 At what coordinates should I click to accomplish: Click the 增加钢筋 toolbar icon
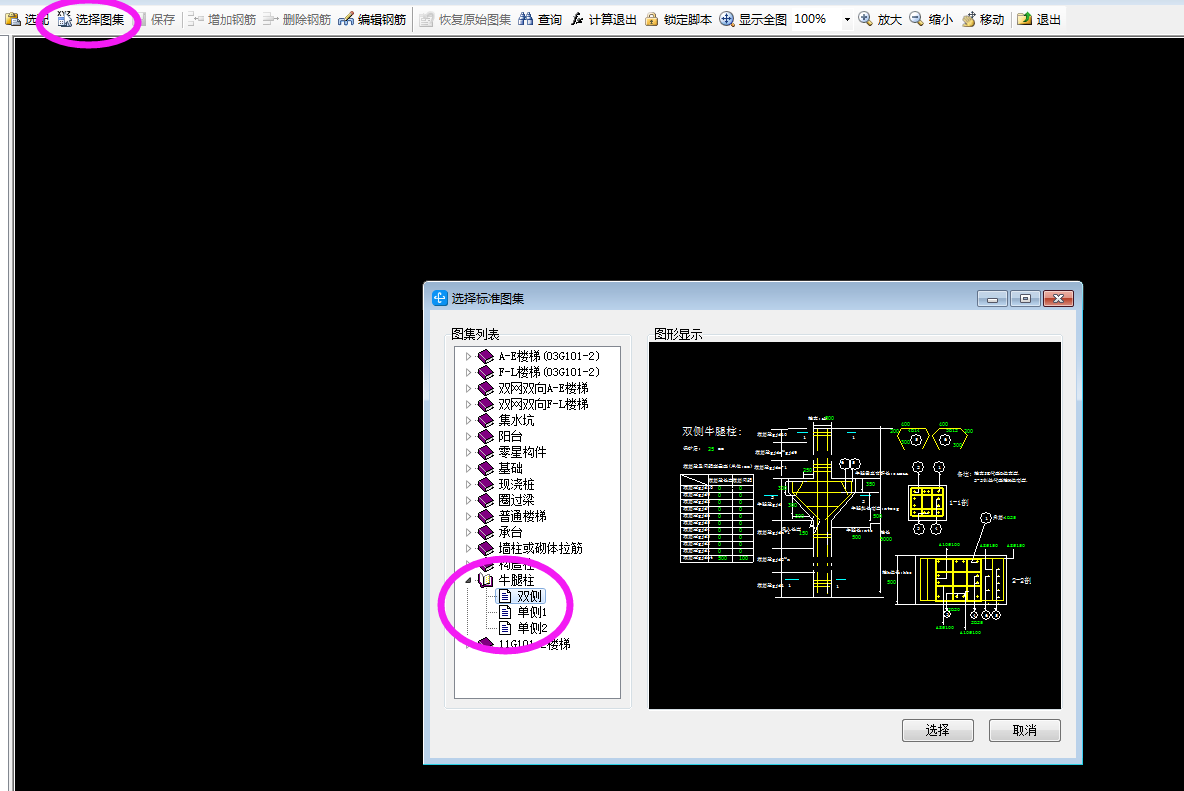pos(196,20)
